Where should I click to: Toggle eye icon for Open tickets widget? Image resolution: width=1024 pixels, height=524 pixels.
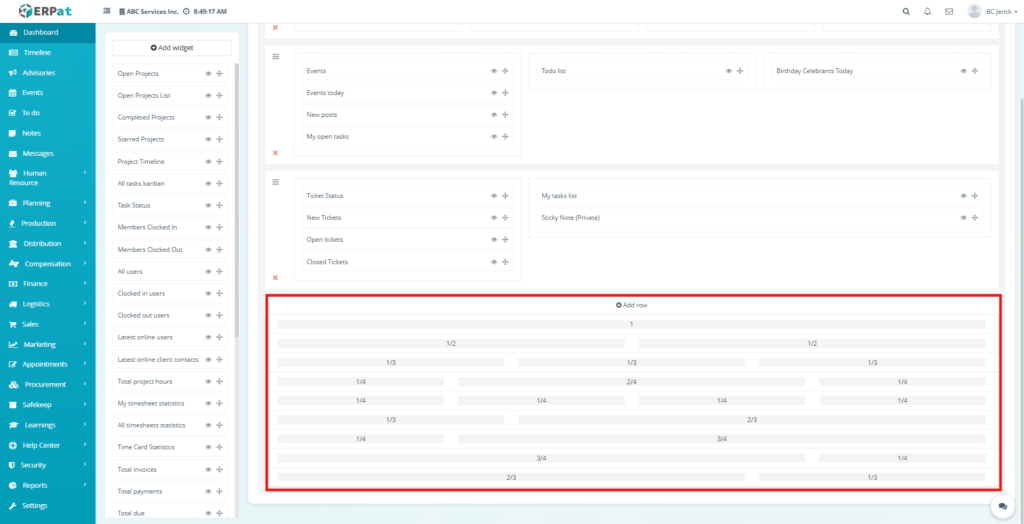tap(494, 239)
